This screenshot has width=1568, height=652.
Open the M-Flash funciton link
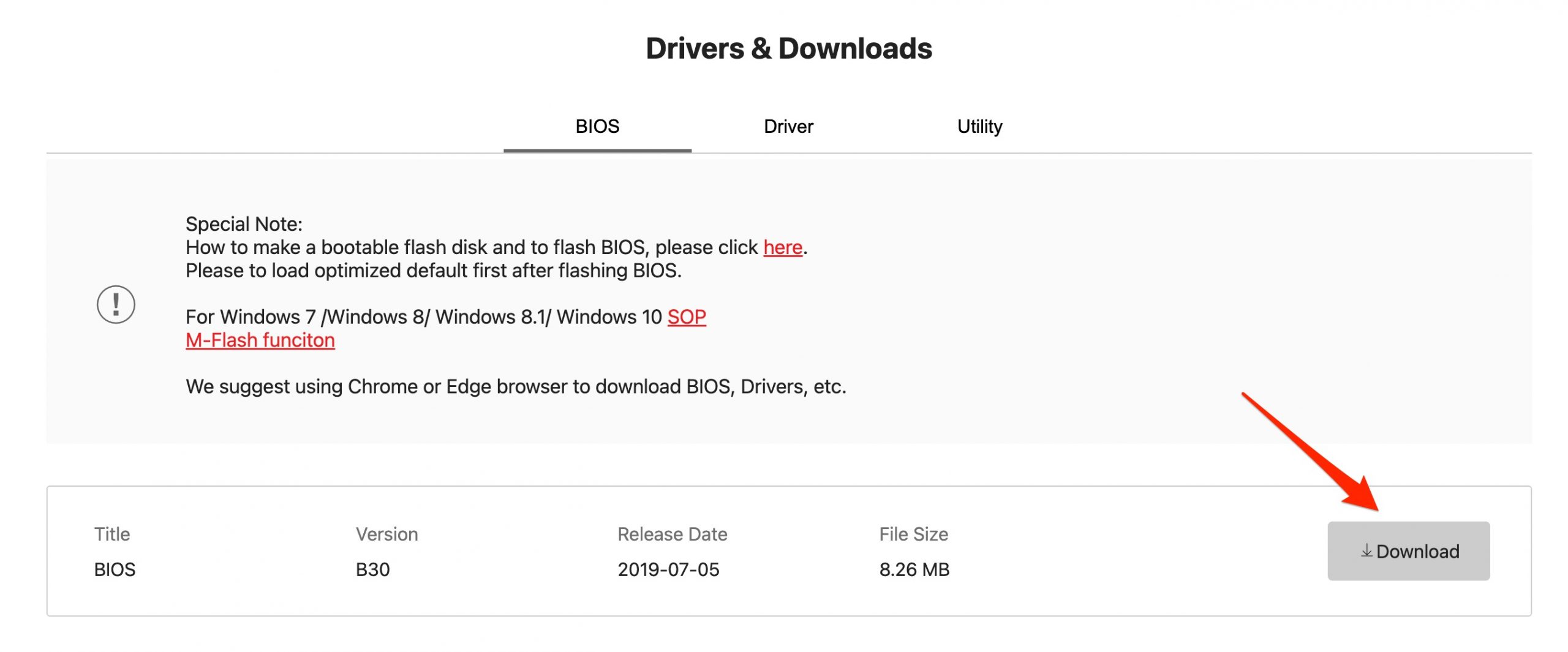[x=260, y=340]
